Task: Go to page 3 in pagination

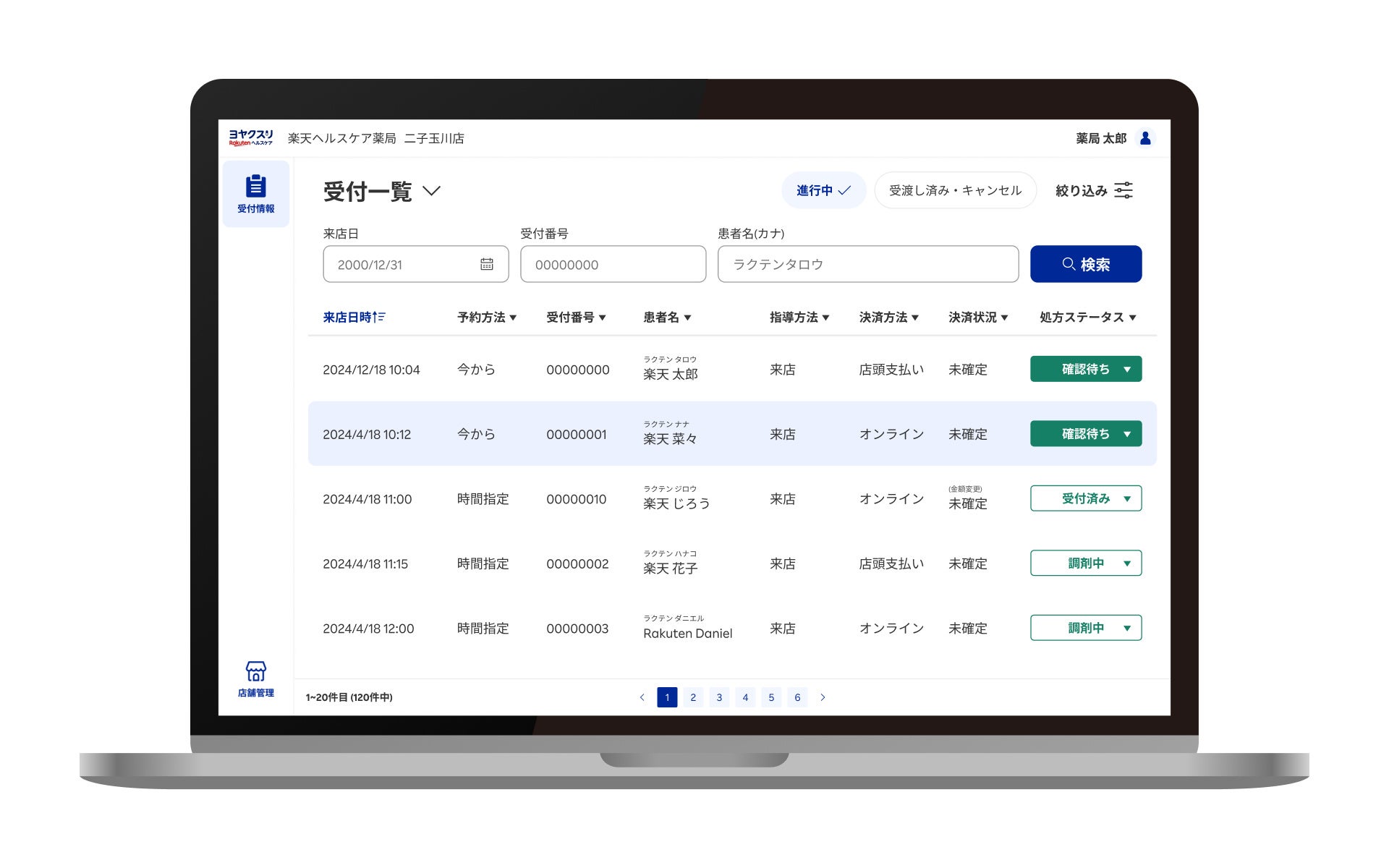Action: click(719, 697)
